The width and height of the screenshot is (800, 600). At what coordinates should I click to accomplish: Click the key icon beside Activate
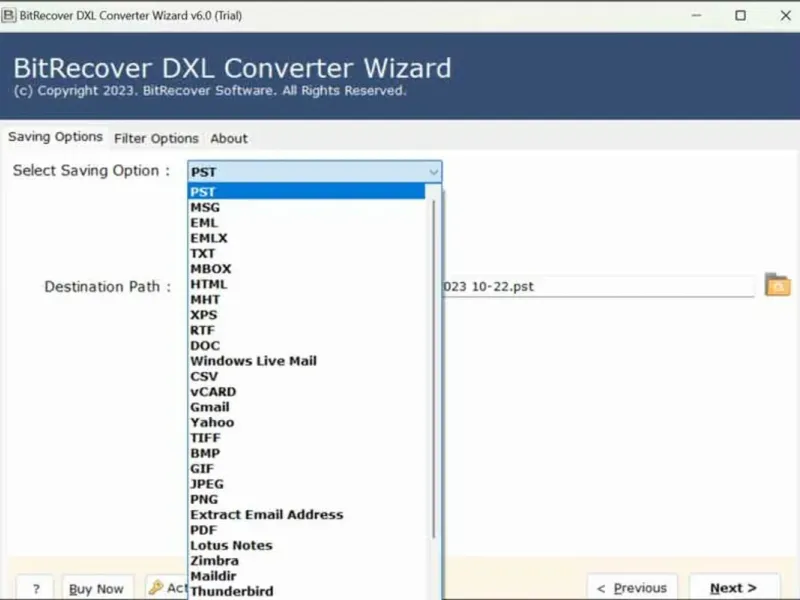156,588
